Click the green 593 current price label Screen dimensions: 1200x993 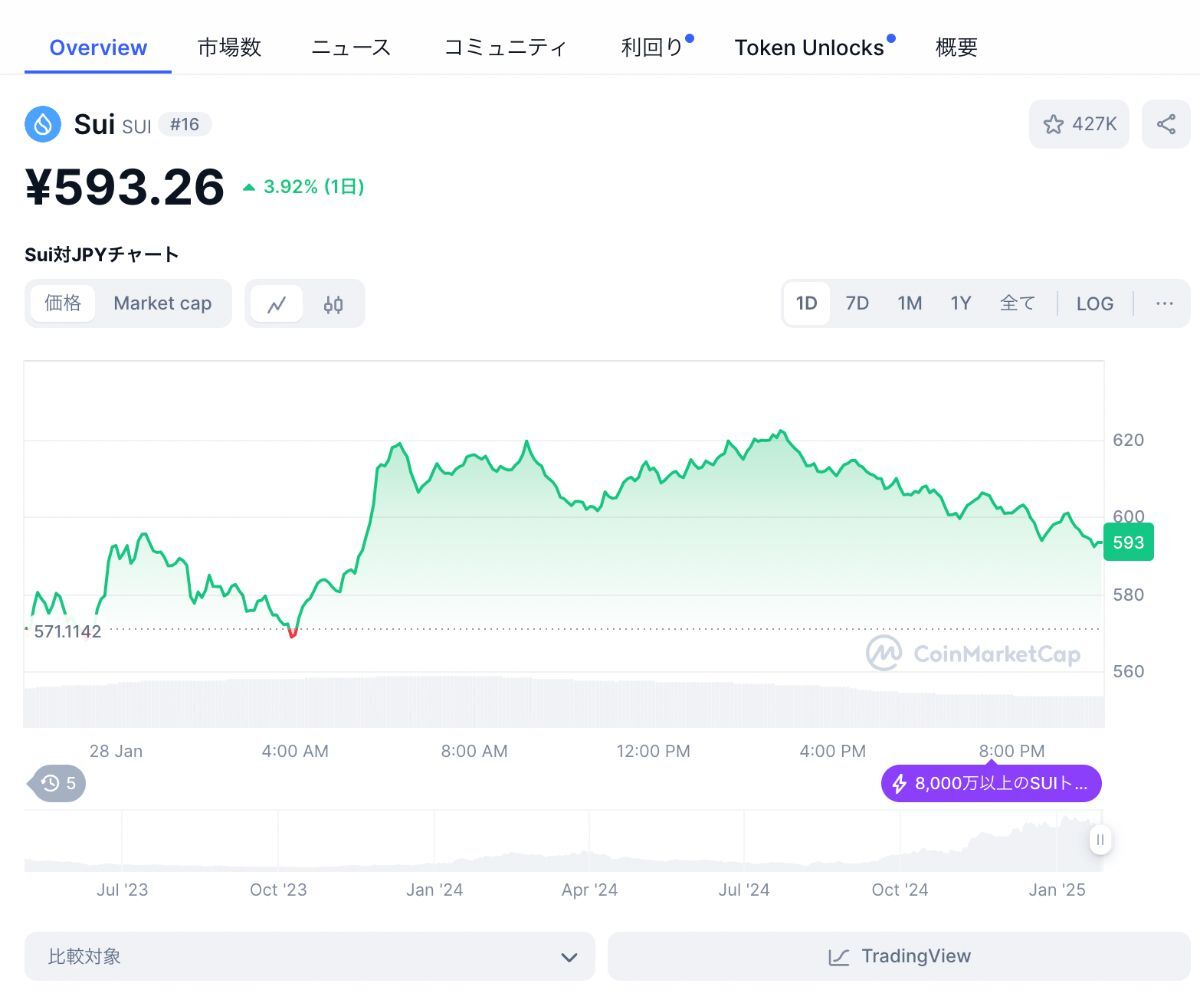point(1129,542)
